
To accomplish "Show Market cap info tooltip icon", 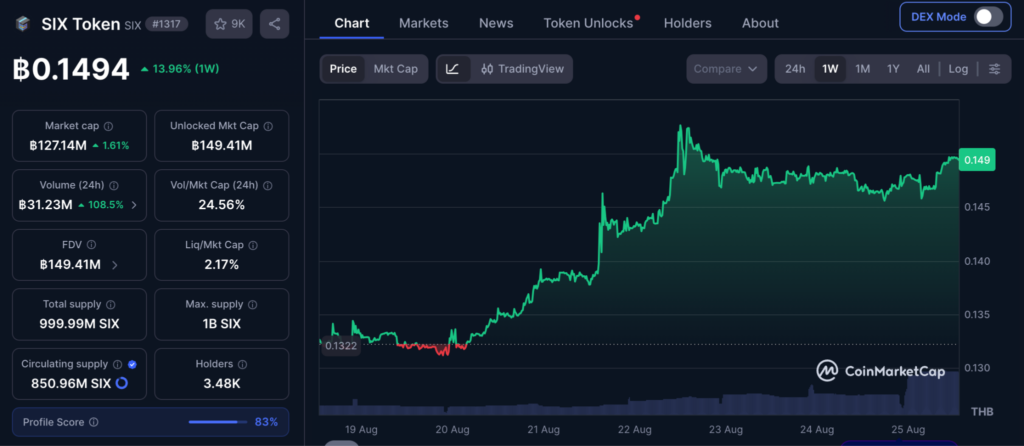I will coord(108,126).
